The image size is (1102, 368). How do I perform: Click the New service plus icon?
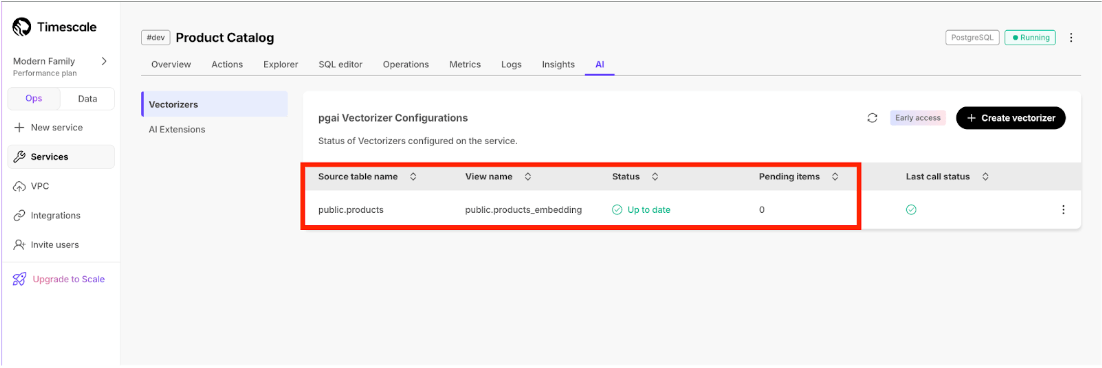pos(19,128)
